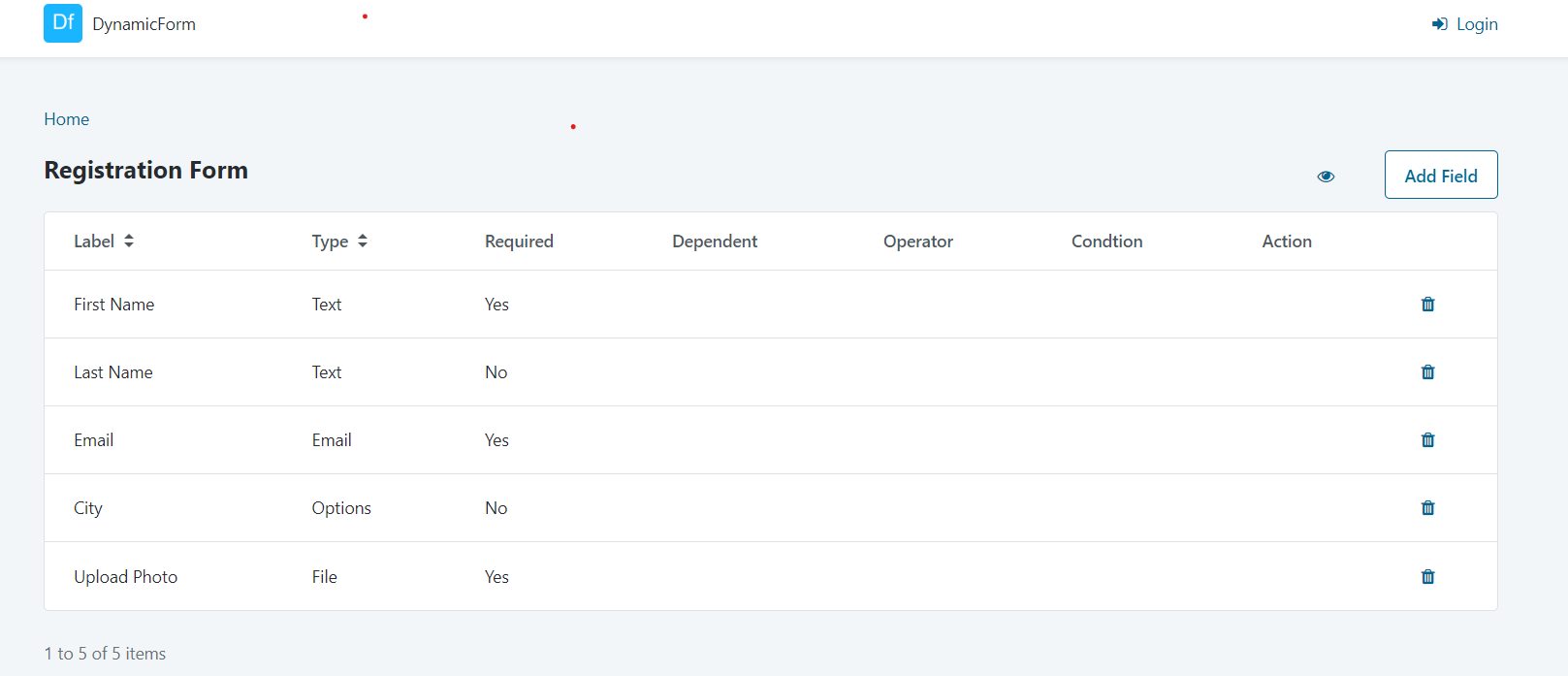This screenshot has height=676, width=1568.
Task: Delete the City field row
Action: (x=1427, y=508)
